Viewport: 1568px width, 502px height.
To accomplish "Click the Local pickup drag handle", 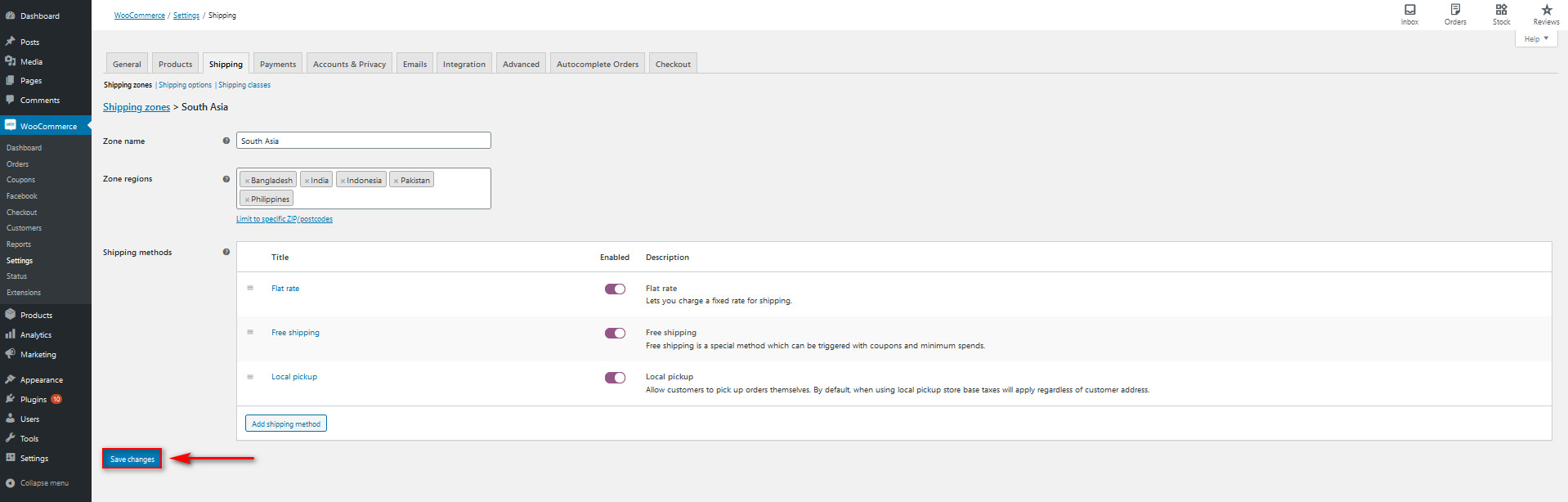I will (250, 377).
